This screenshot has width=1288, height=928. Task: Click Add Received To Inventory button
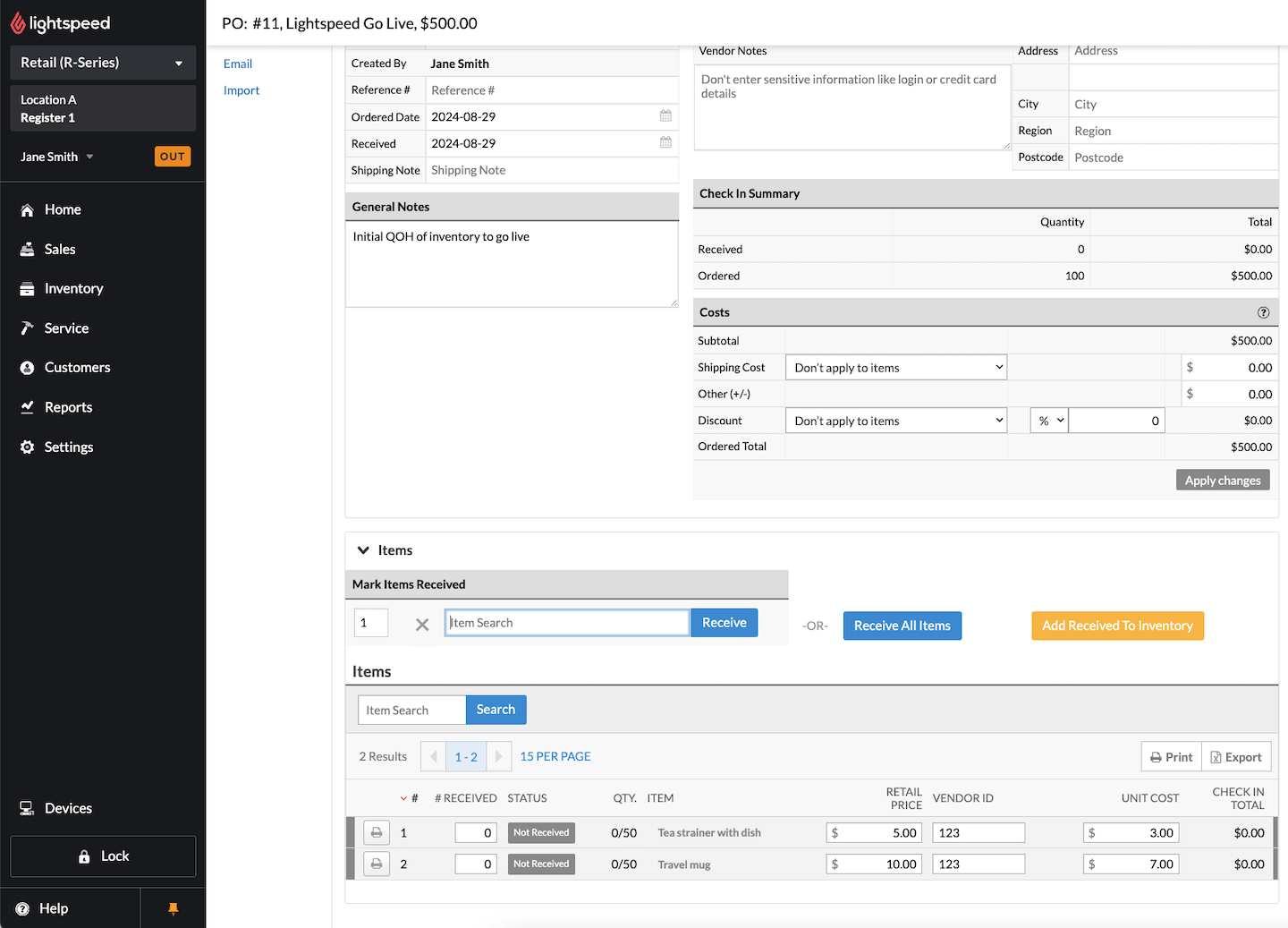click(x=1118, y=626)
